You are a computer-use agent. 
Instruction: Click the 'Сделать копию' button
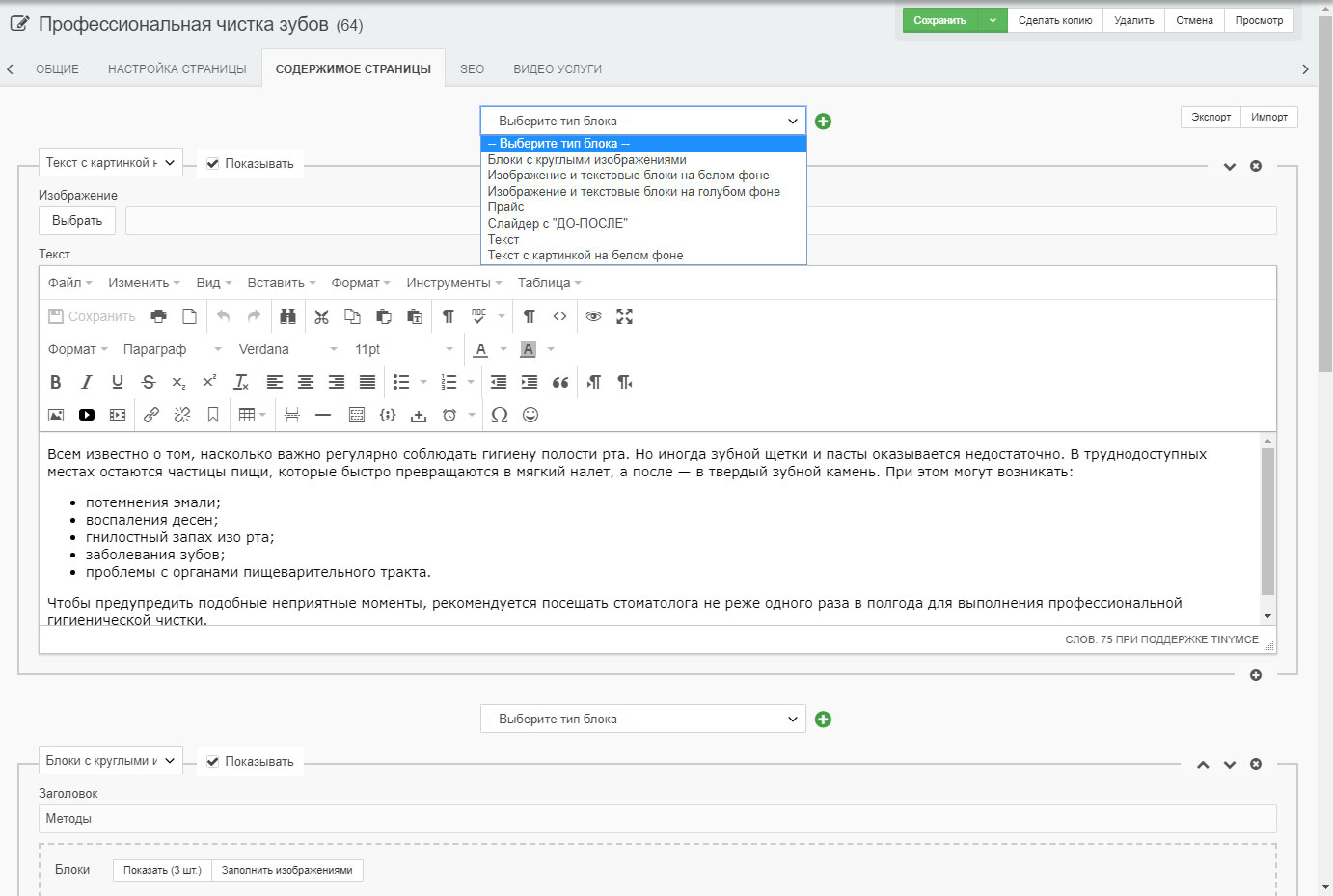(1055, 20)
